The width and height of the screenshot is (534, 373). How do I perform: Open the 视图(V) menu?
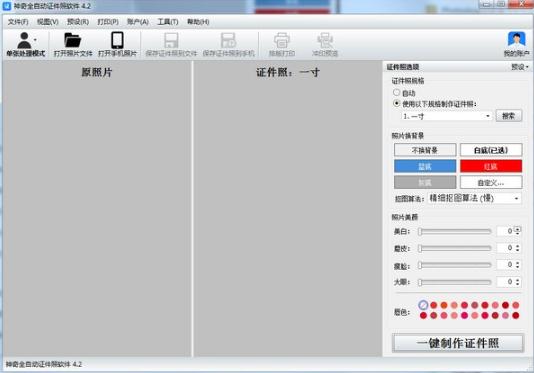pos(48,22)
